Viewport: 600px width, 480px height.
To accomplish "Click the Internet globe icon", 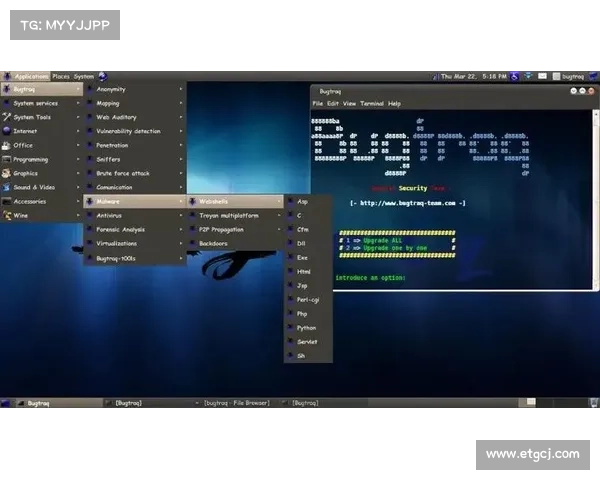I will [7, 131].
